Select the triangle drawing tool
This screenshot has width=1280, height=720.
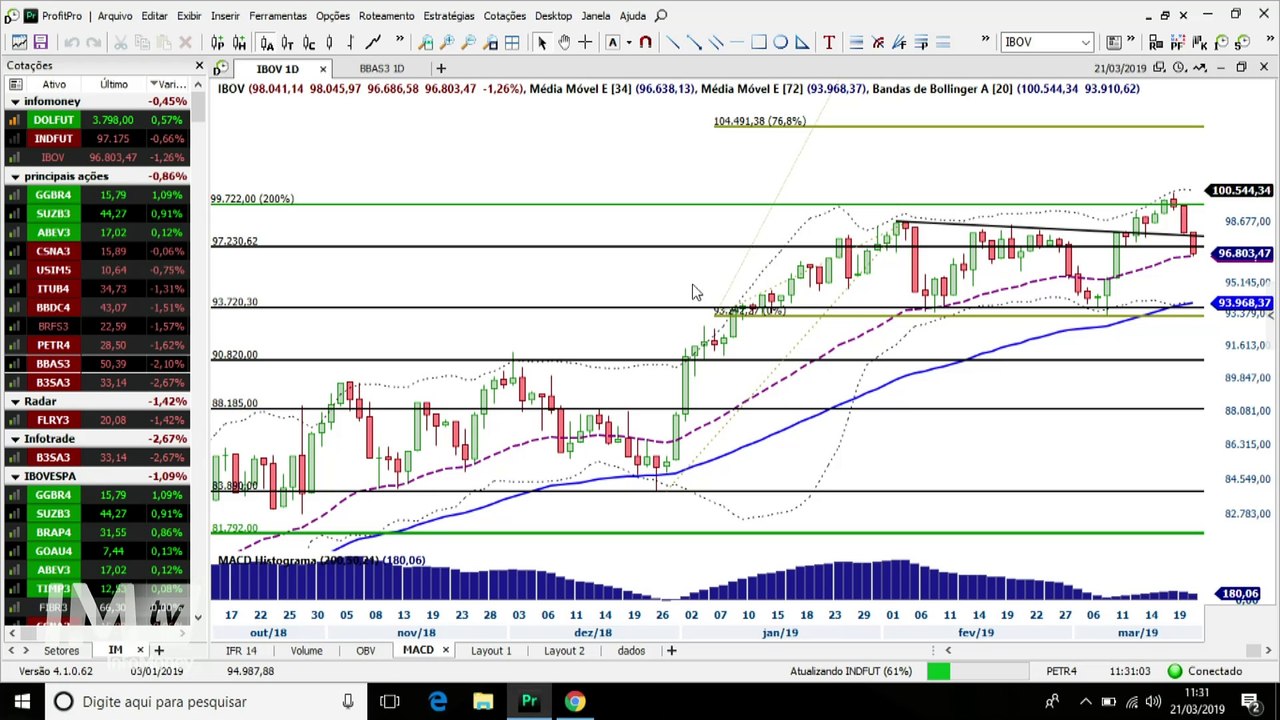pos(802,42)
